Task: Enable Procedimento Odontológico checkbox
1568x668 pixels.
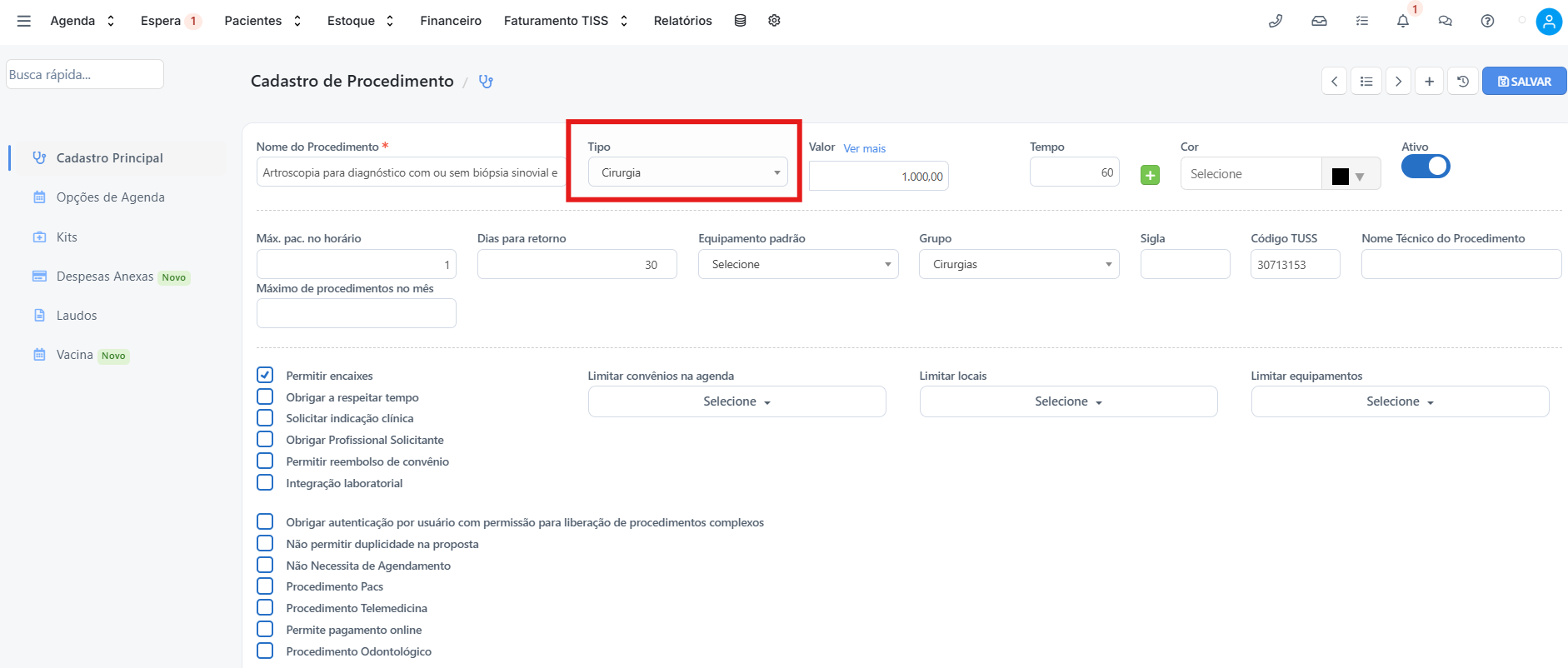Action: (x=265, y=651)
